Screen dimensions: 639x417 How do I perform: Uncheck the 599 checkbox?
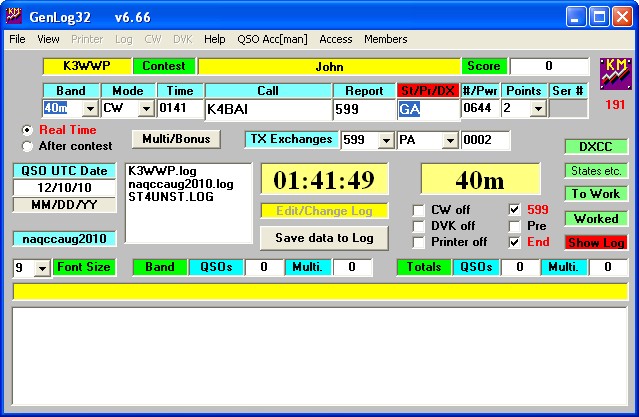pos(514,210)
